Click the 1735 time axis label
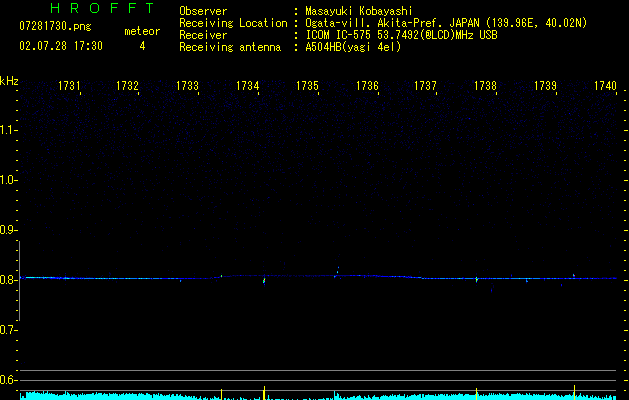Viewport: 629px width, 400px height. [307, 86]
